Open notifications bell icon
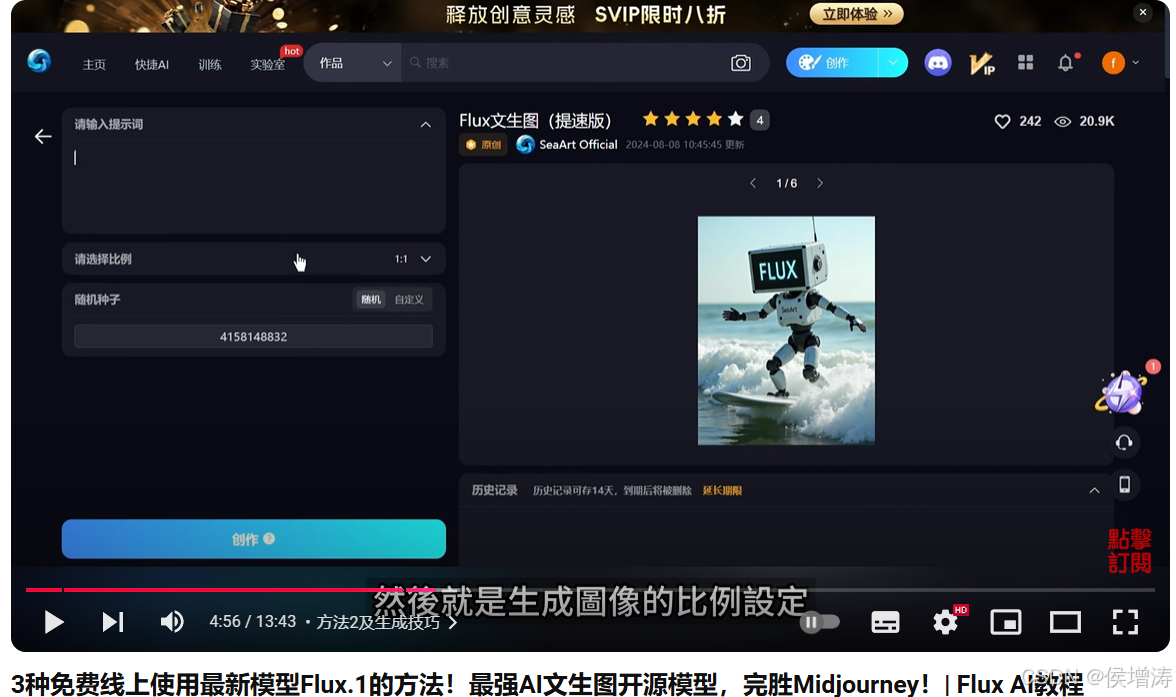The height and width of the screenshot is (697, 1176). point(1066,63)
